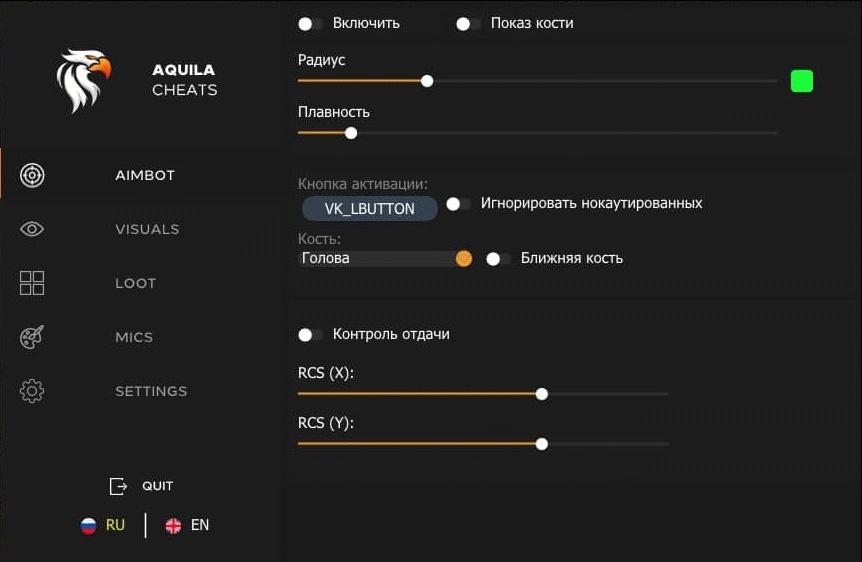Image resolution: width=862 pixels, height=562 pixels.
Task: Toggle the Показ кости switch
Action: click(468, 23)
